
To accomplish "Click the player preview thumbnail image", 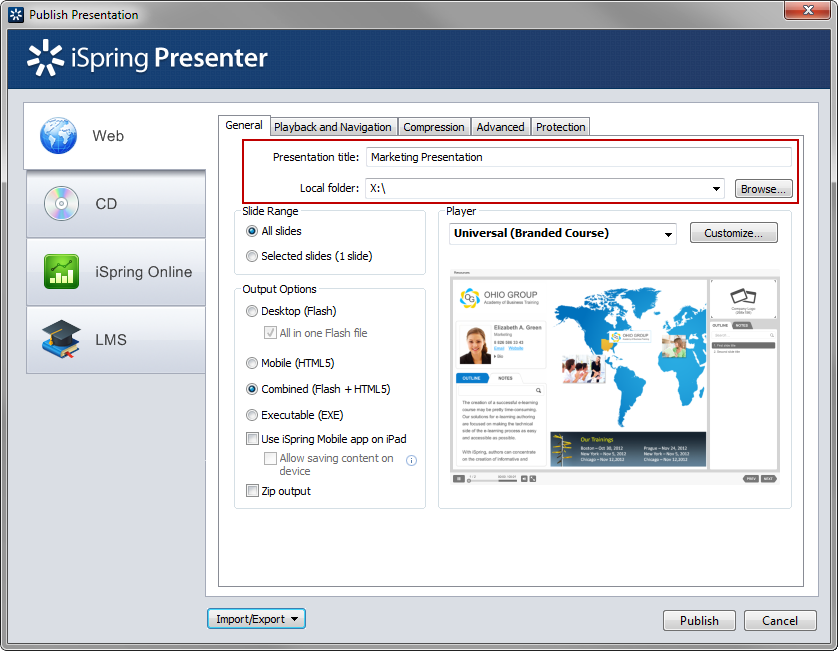I will (615, 377).
